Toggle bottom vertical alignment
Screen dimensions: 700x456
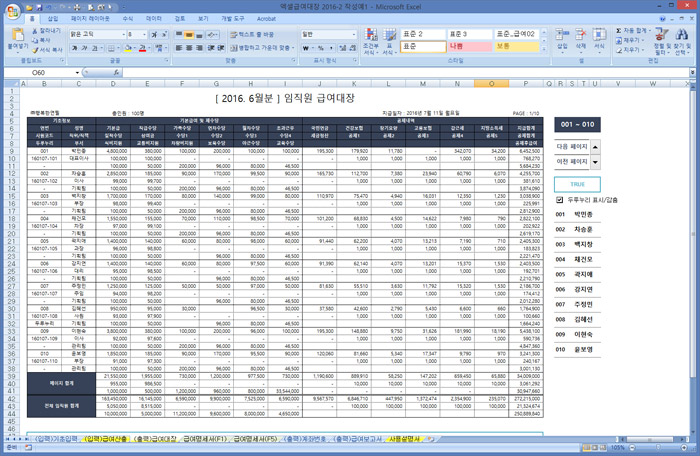199,34
